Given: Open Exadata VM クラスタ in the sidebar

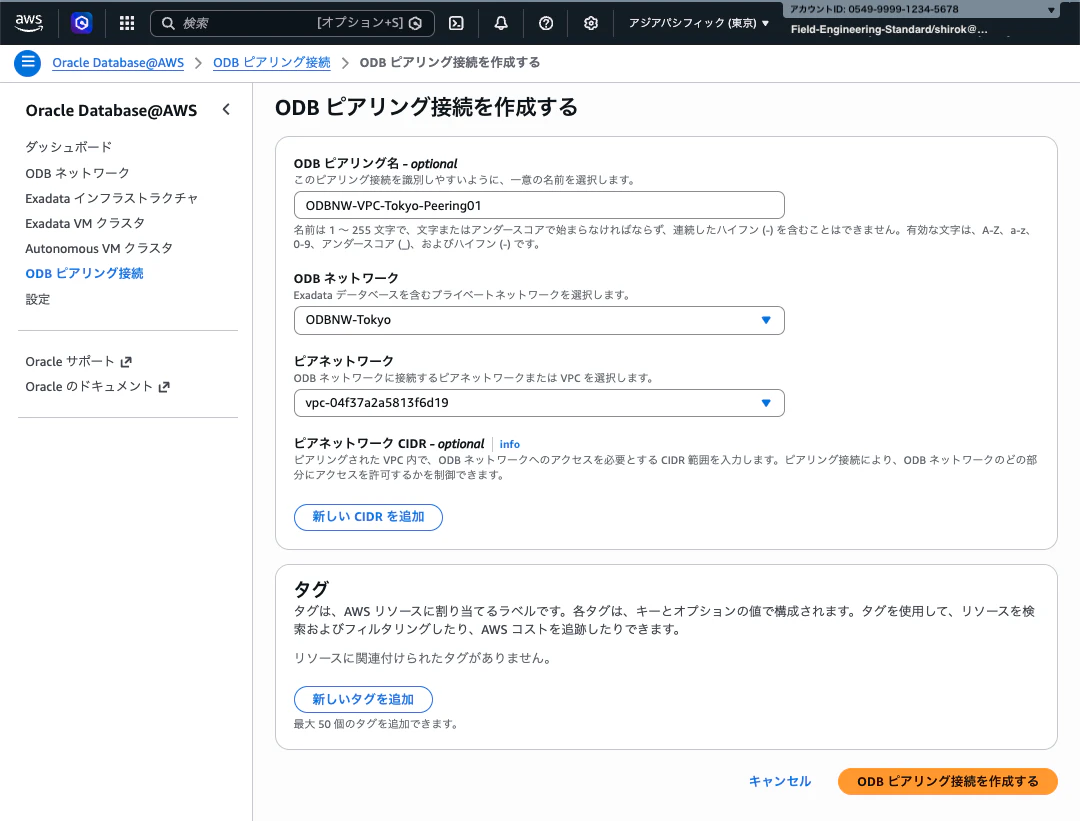Looking at the screenshot, I should pos(85,223).
